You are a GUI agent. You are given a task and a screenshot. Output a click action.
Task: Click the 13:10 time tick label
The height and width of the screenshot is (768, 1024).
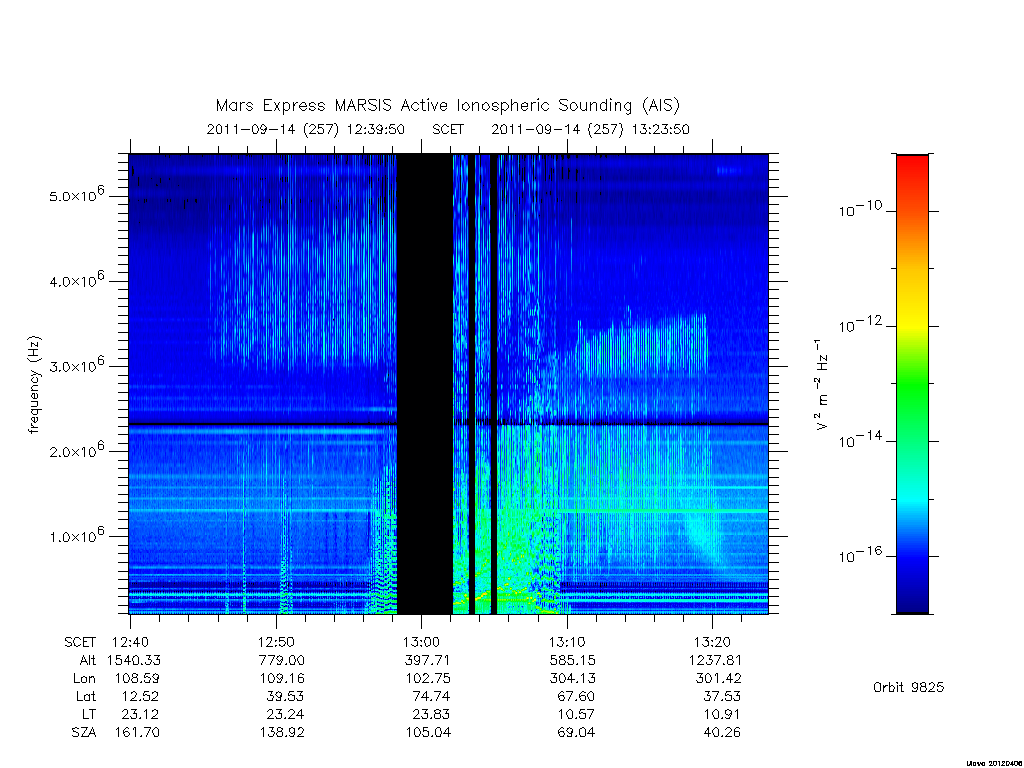(567, 642)
